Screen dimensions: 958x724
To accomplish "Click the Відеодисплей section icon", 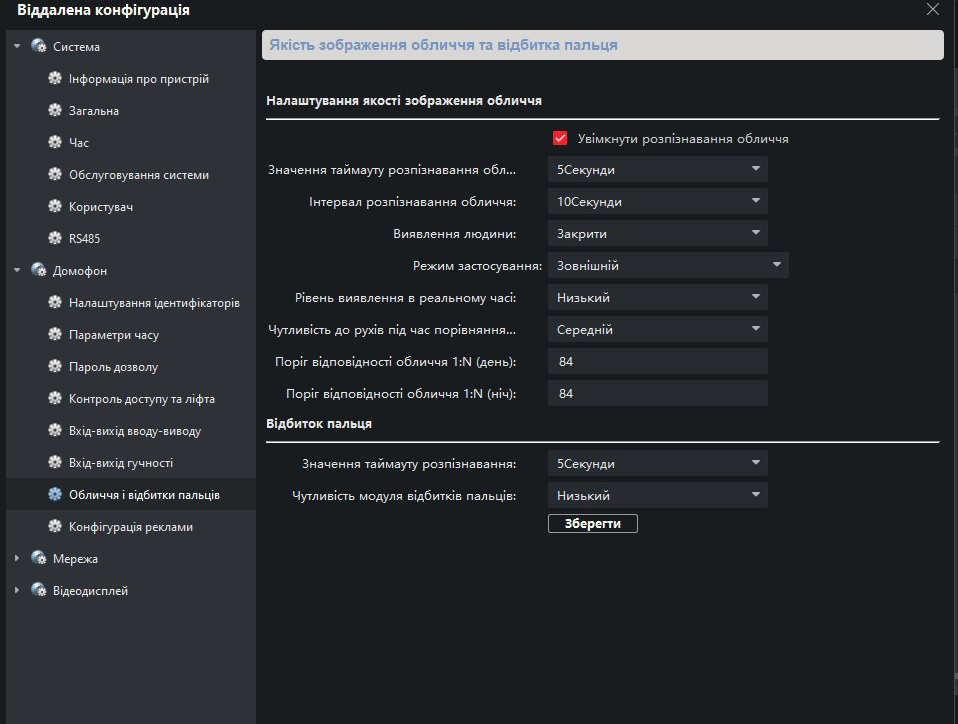I will [39, 591].
